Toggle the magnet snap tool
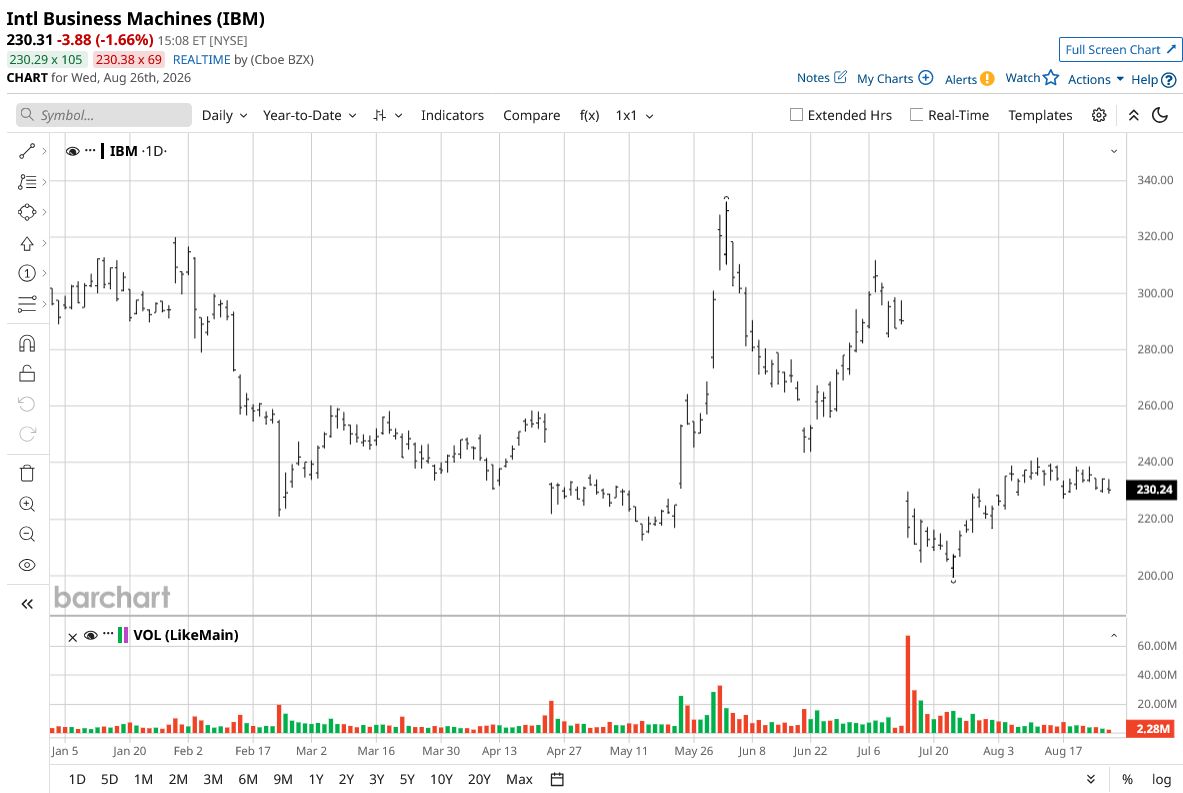The width and height of the screenshot is (1183, 793). [27, 344]
